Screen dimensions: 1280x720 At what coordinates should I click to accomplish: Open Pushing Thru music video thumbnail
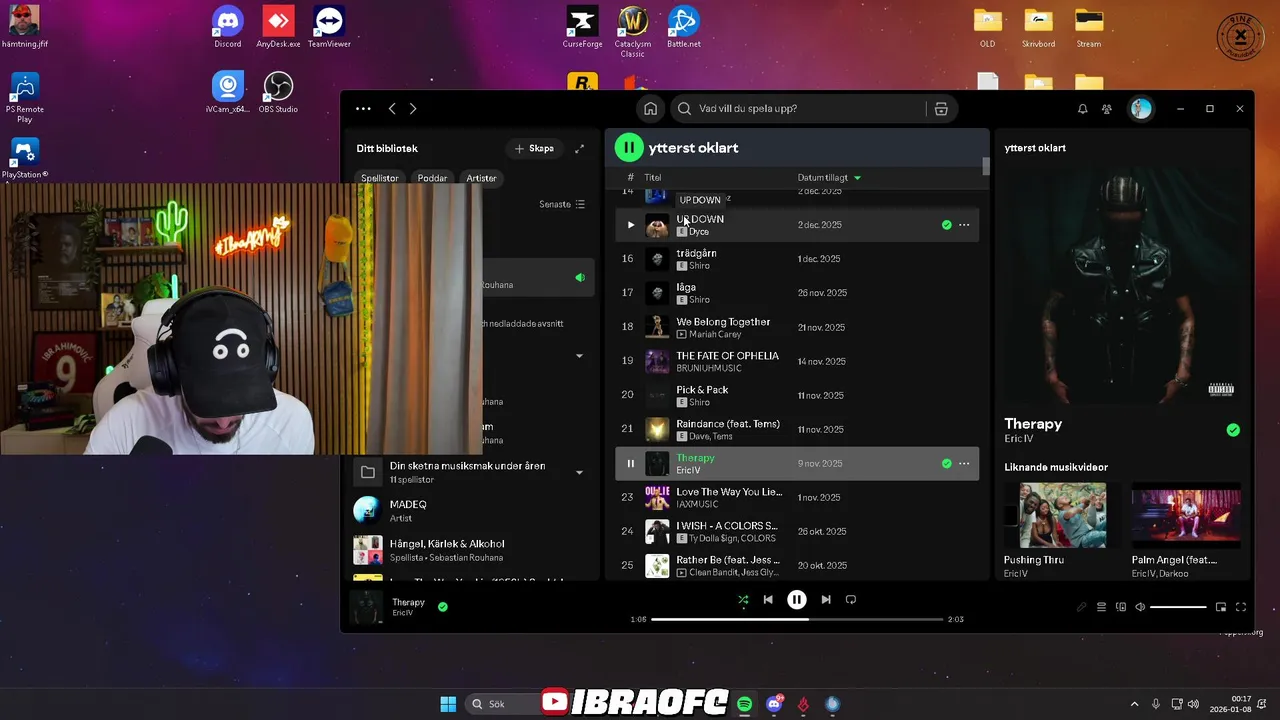pyautogui.click(x=1062, y=516)
